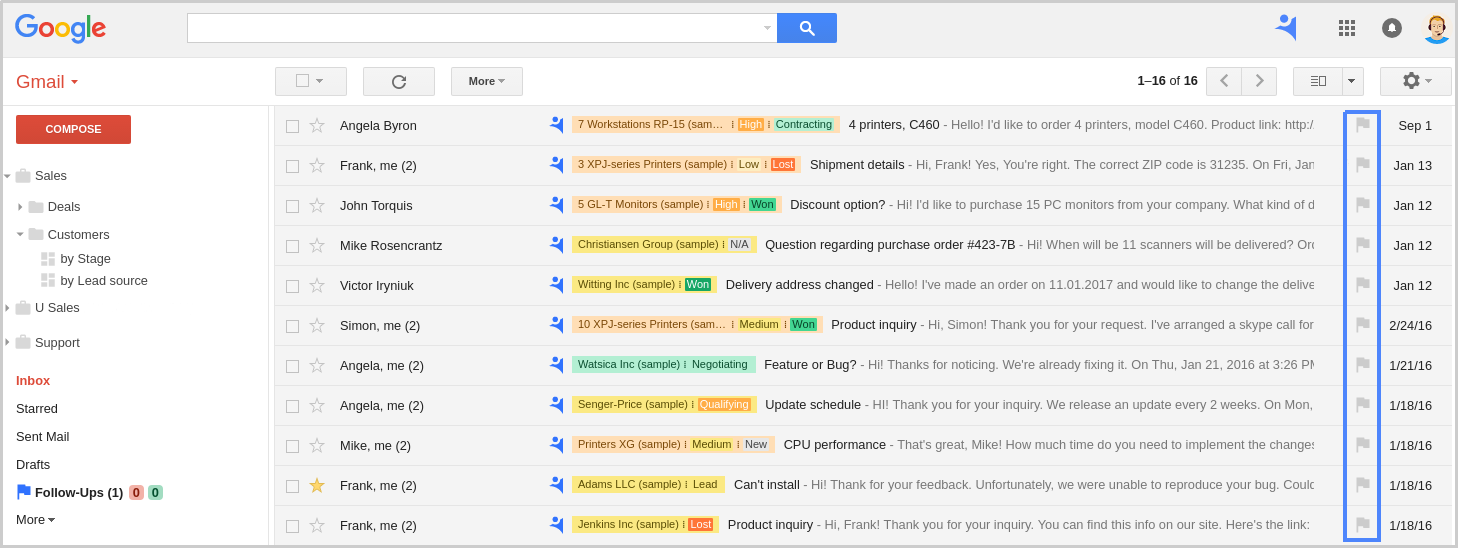Viewport: 1458px width, 548px height.
Task: Select the Mike, me email checkbox
Action: pos(292,446)
